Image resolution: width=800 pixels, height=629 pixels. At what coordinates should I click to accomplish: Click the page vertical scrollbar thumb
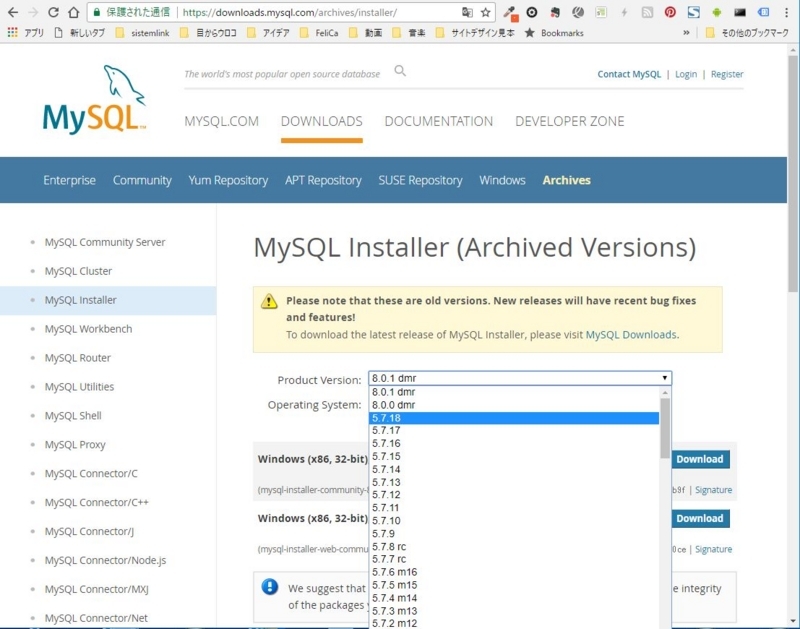[792, 173]
